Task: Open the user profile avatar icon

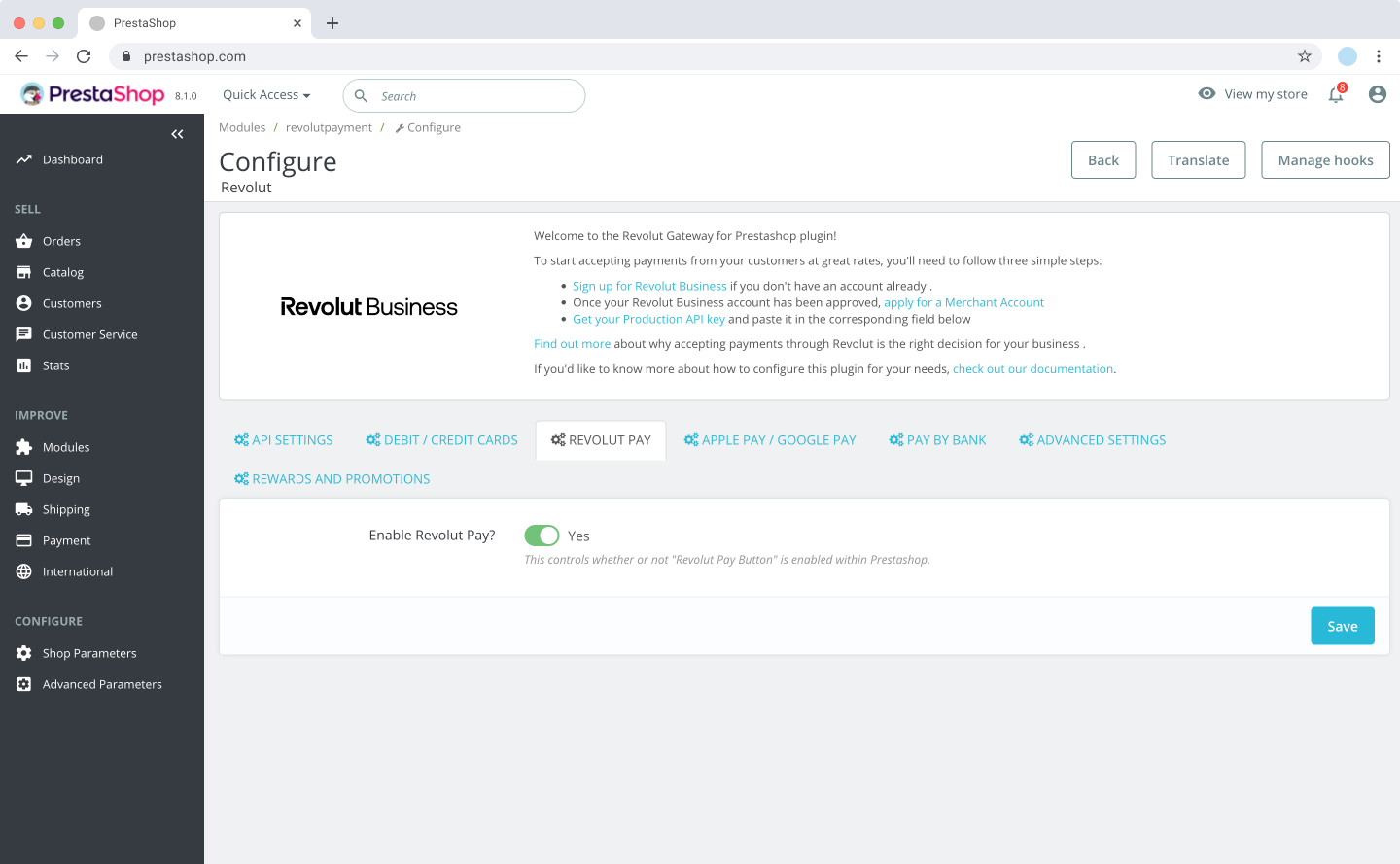Action: click(1378, 94)
